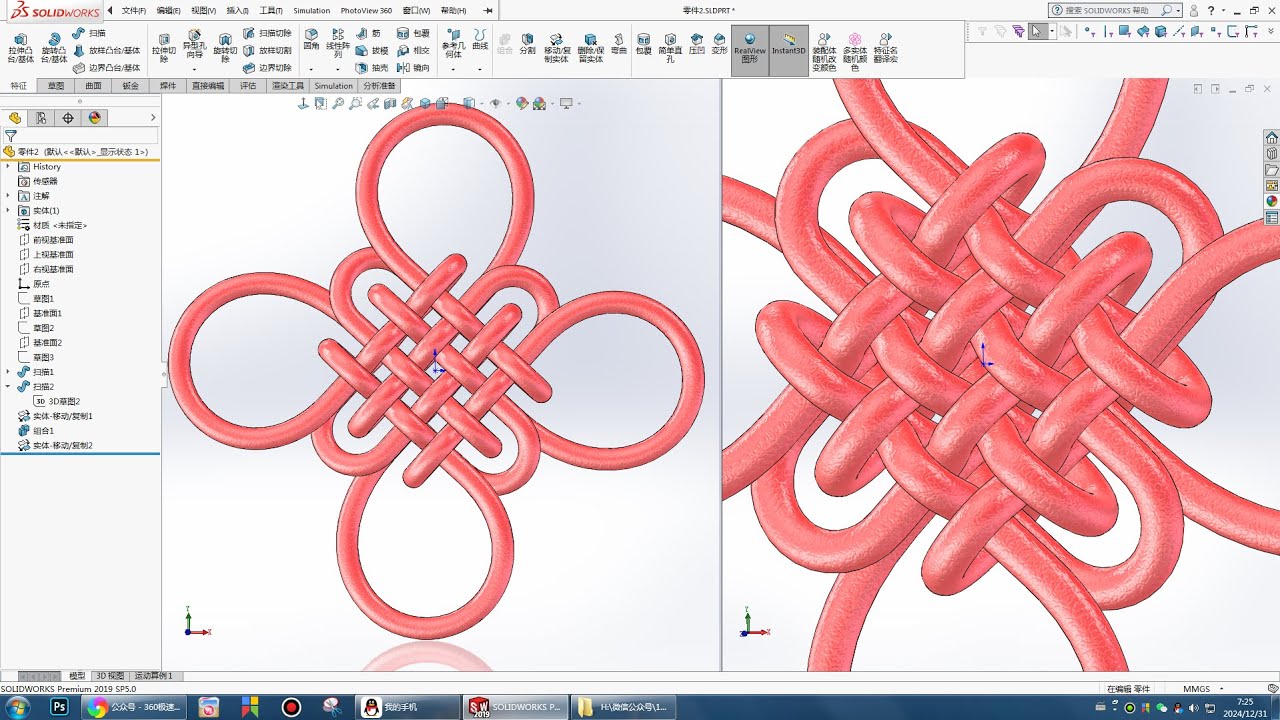The width and height of the screenshot is (1280, 720).
Task: Open the 插入(I) menu
Action: pos(237,10)
